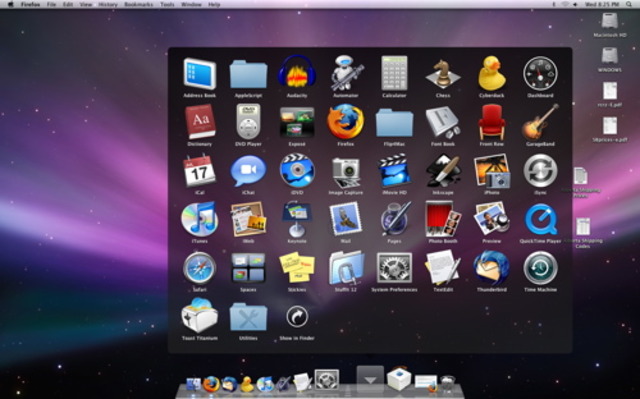The image size is (640, 399).
Task: Open the Apple menu
Action: pos(11,4)
